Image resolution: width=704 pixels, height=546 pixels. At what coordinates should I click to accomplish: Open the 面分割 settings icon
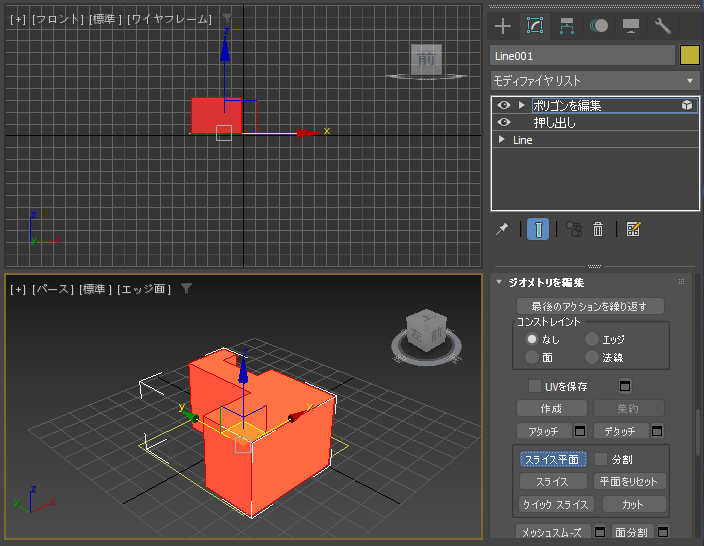click(x=663, y=532)
